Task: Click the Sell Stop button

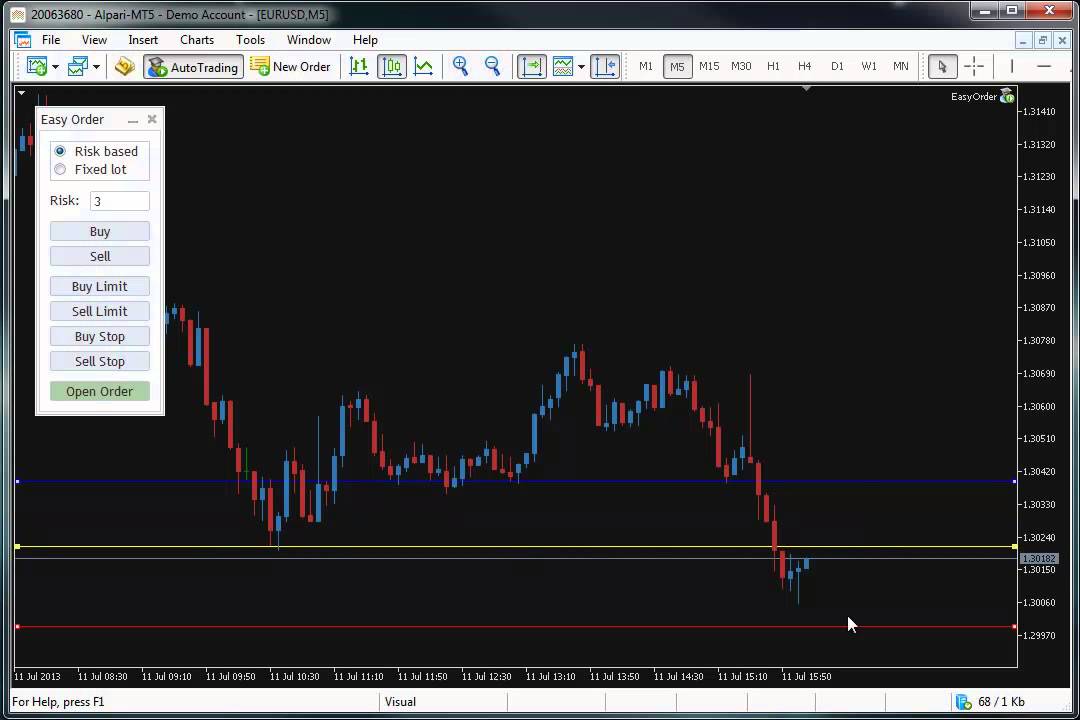Action: pos(100,361)
